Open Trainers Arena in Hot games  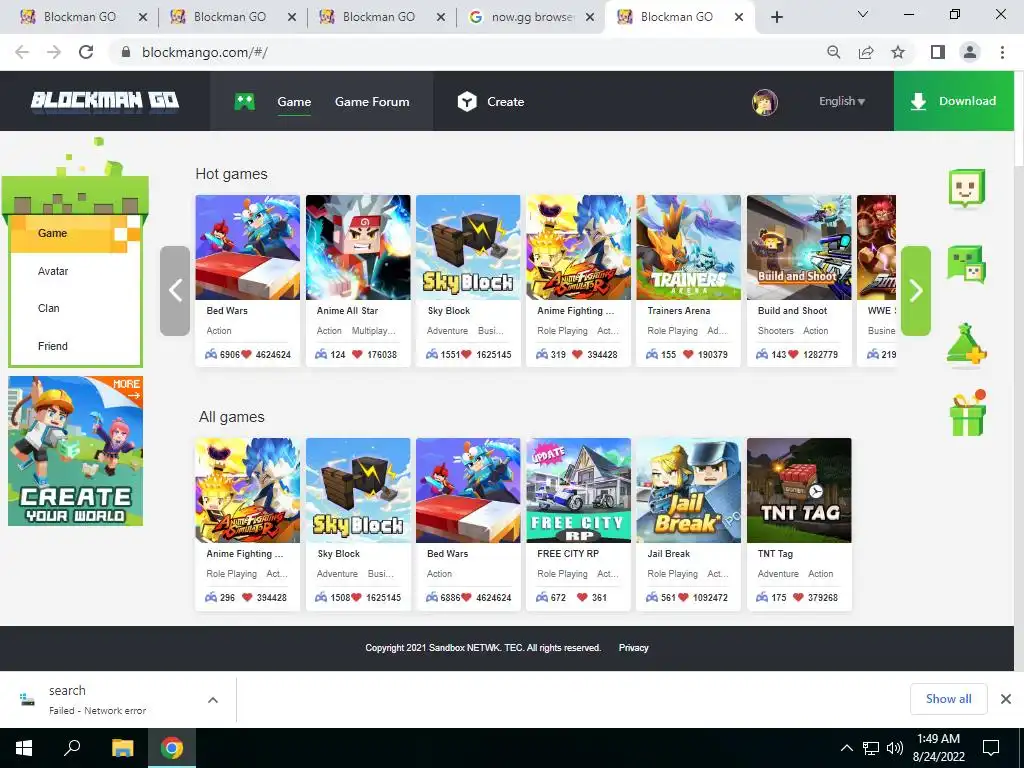coord(688,281)
